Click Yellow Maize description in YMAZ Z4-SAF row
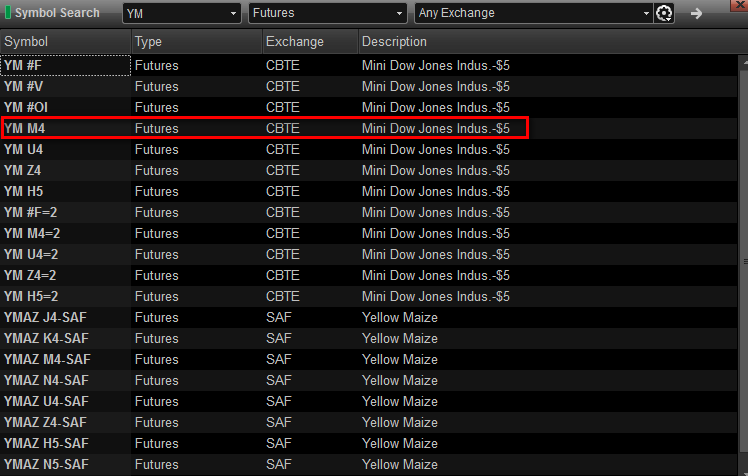The height and width of the screenshot is (476, 748). click(399, 422)
